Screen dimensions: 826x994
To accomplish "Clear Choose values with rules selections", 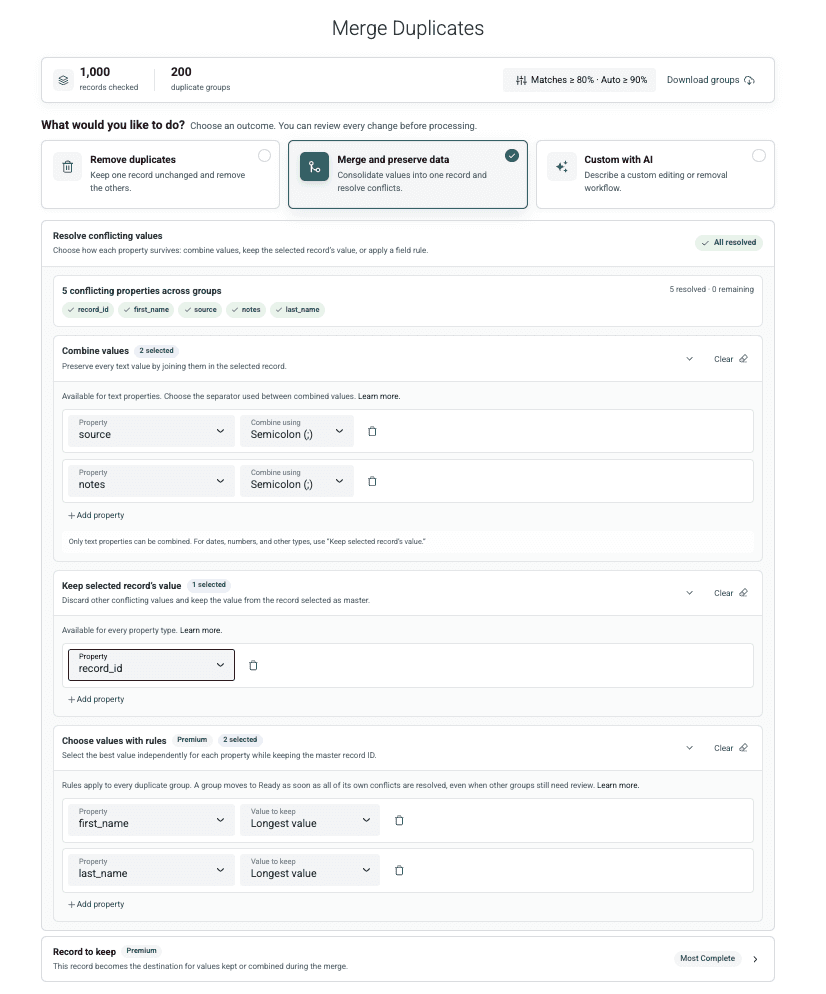I will pyautogui.click(x=731, y=748).
